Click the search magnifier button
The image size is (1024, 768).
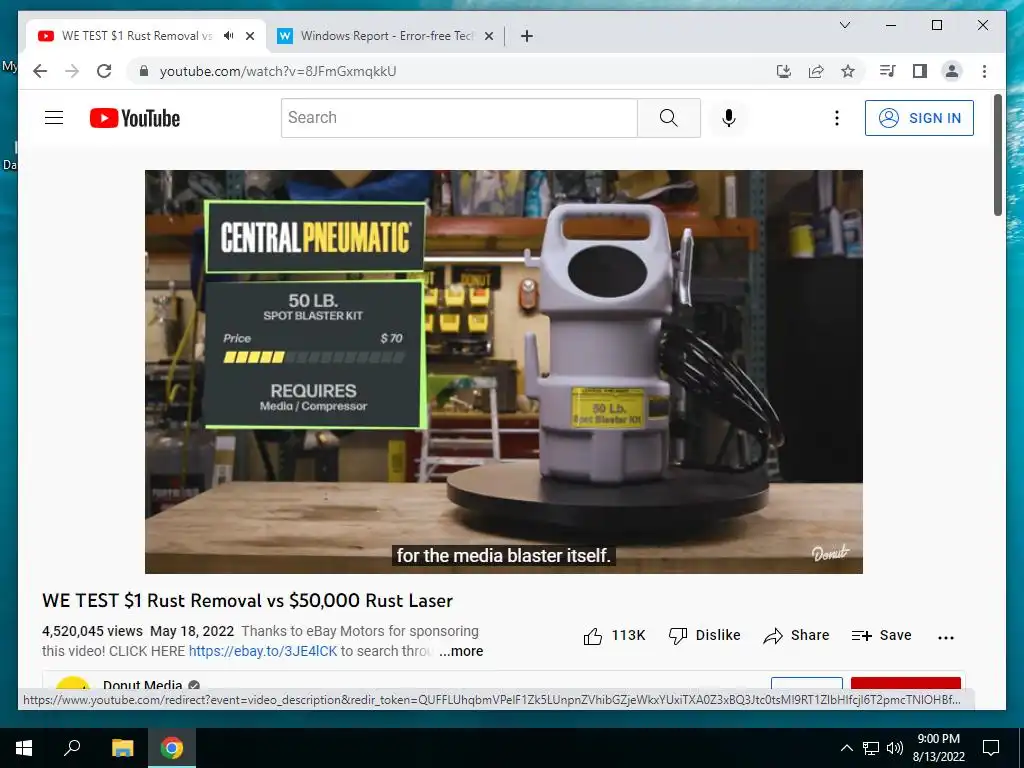tap(668, 118)
